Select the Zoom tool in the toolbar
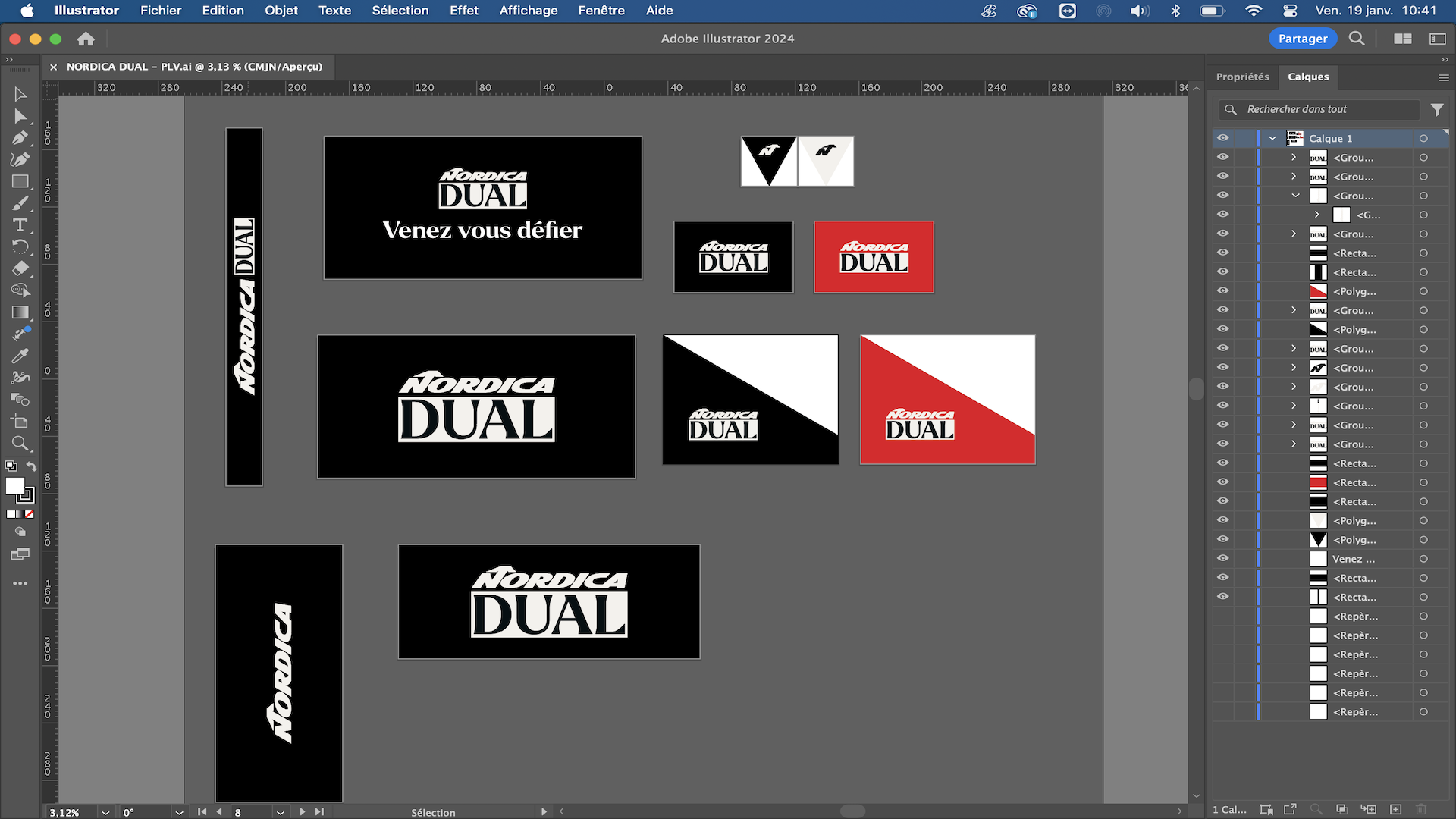1456x819 pixels. [20, 444]
